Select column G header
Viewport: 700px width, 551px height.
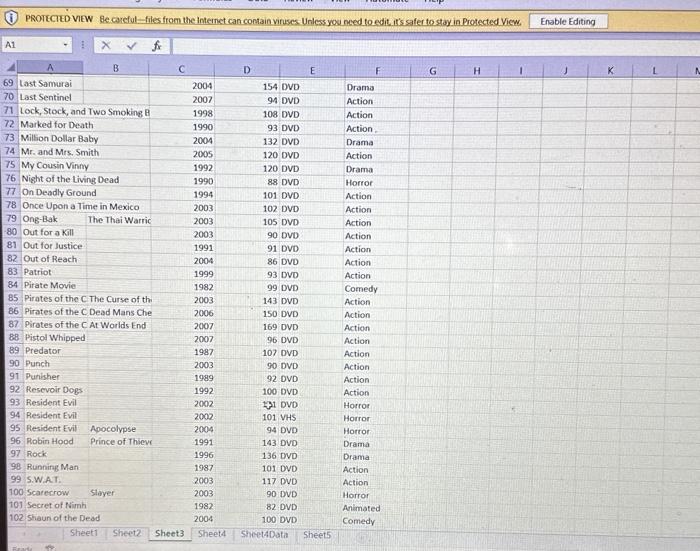(x=432, y=71)
